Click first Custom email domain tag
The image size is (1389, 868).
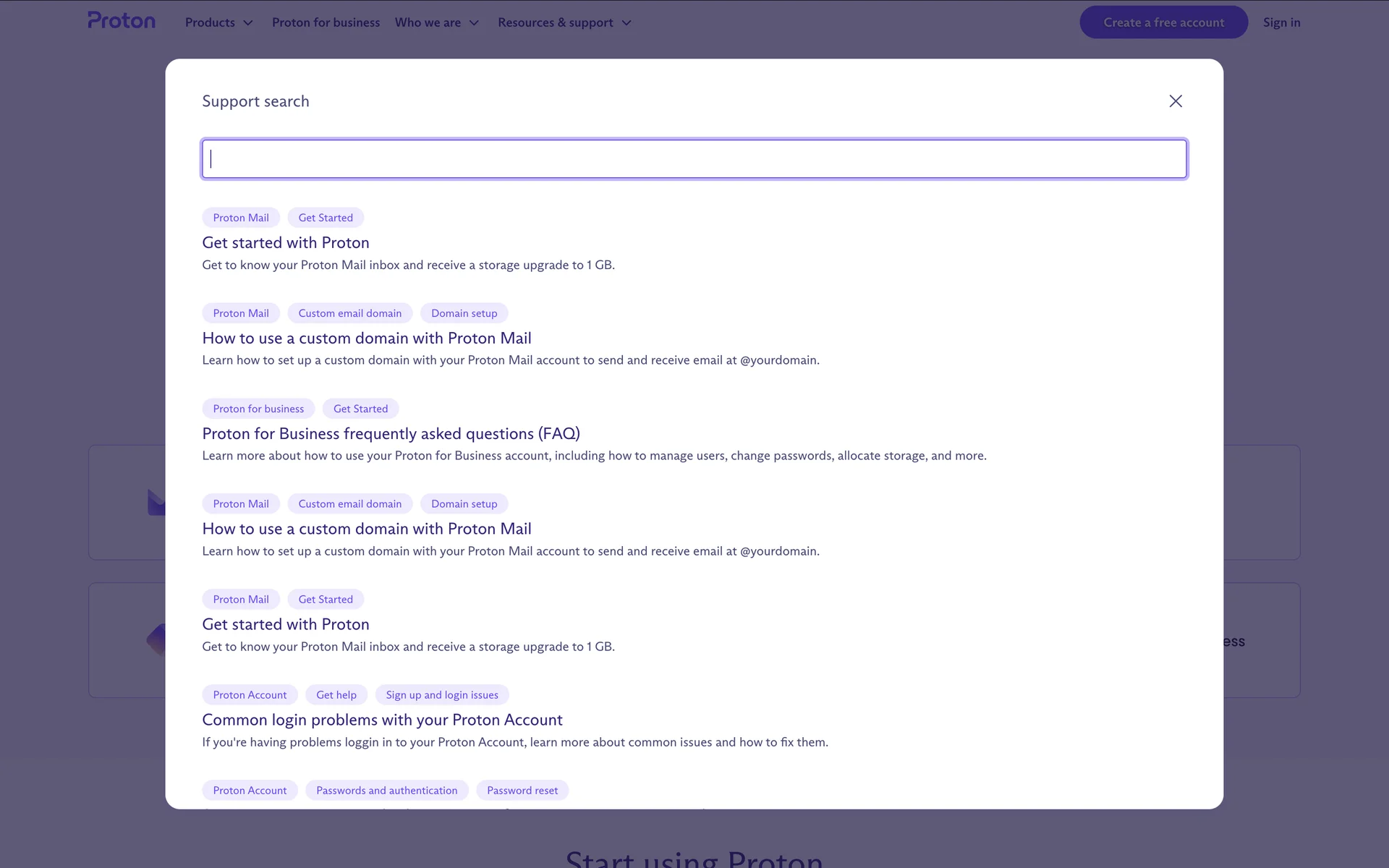349,313
